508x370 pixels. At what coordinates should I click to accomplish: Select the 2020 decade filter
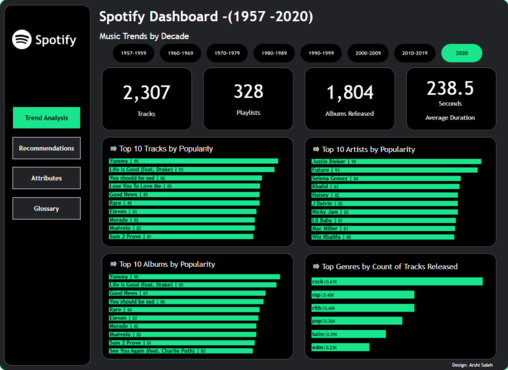[462, 53]
